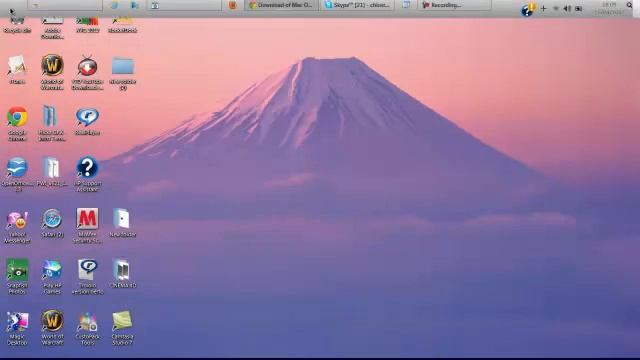Image resolution: width=640 pixels, height=360 pixels.
Task: Click the orange pinned icon left of Chrome task
Action: (x=233, y=5)
